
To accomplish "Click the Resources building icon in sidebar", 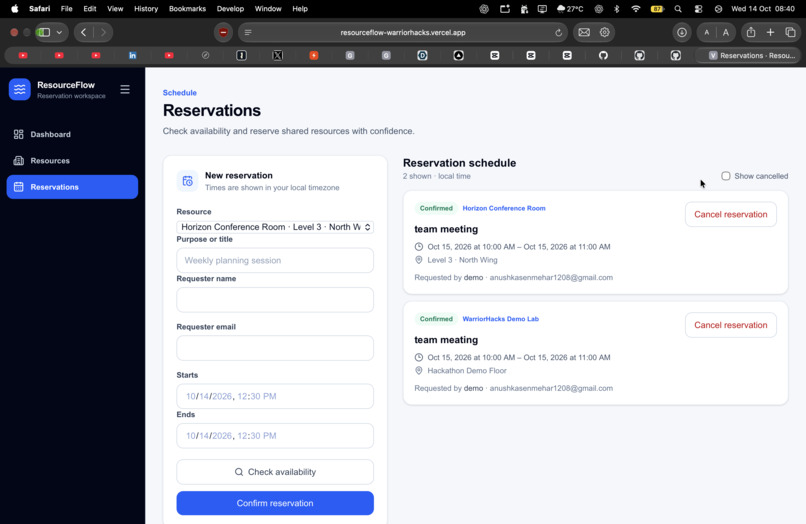I will coord(19,160).
